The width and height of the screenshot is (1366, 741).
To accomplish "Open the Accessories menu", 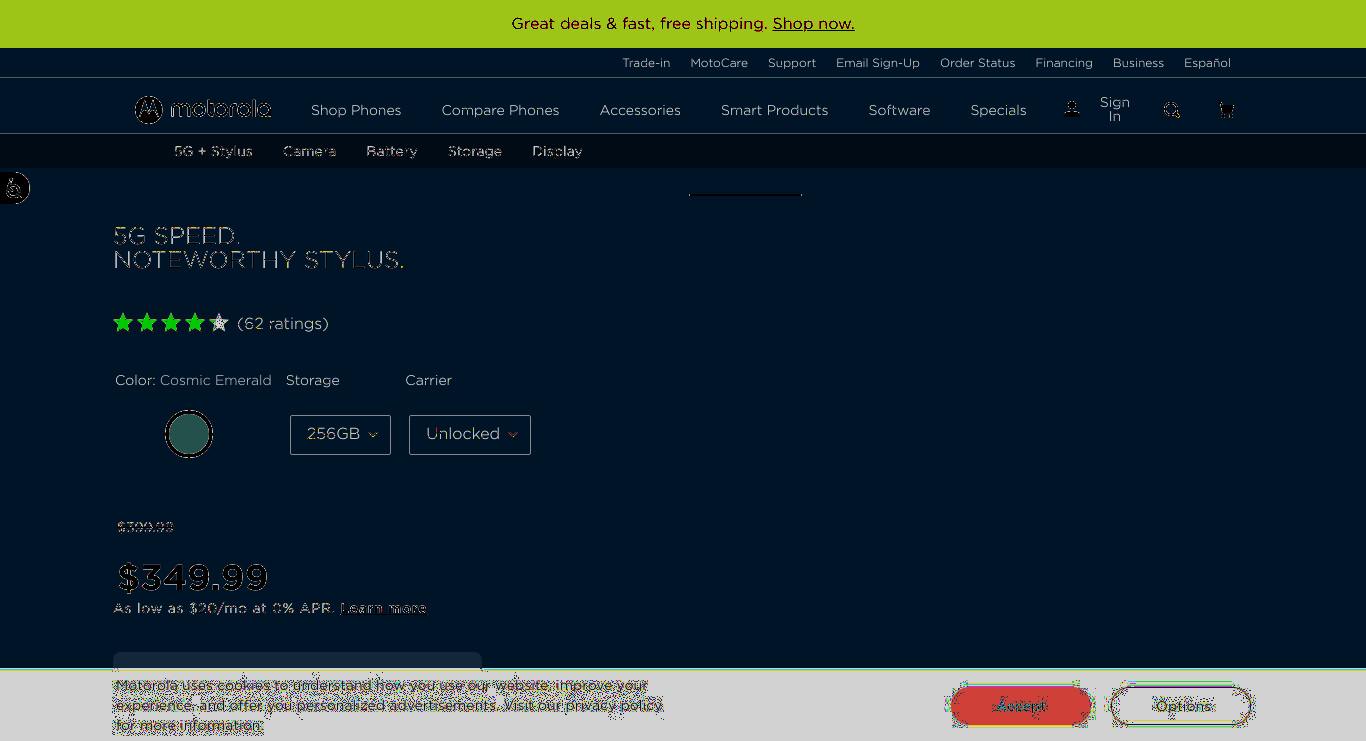I will (x=640, y=110).
